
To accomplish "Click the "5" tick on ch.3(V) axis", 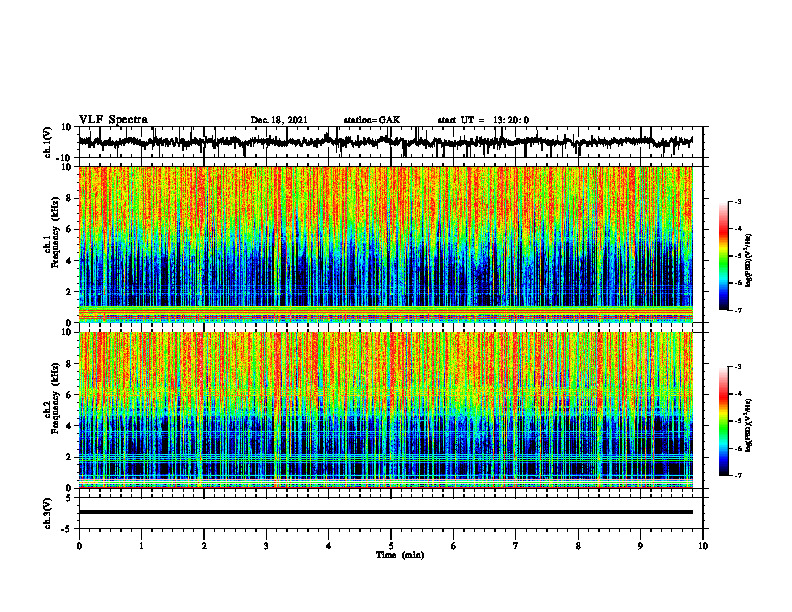I will (70, 497).
